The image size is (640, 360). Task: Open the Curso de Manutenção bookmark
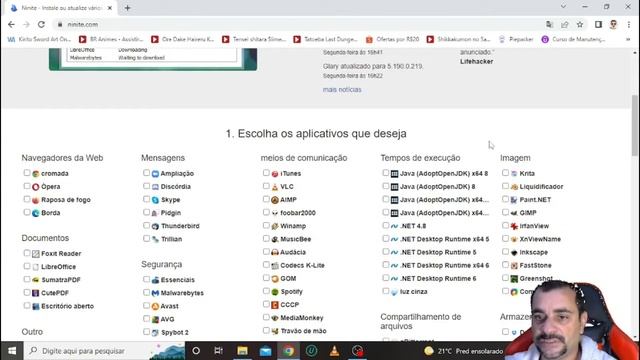[x=573, y=39]
